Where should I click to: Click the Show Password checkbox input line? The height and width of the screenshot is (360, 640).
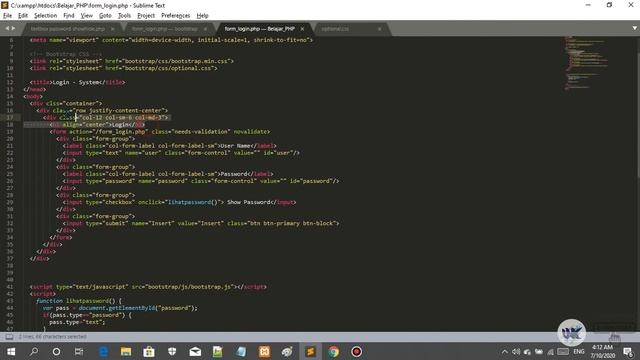[x=180, y=202]
